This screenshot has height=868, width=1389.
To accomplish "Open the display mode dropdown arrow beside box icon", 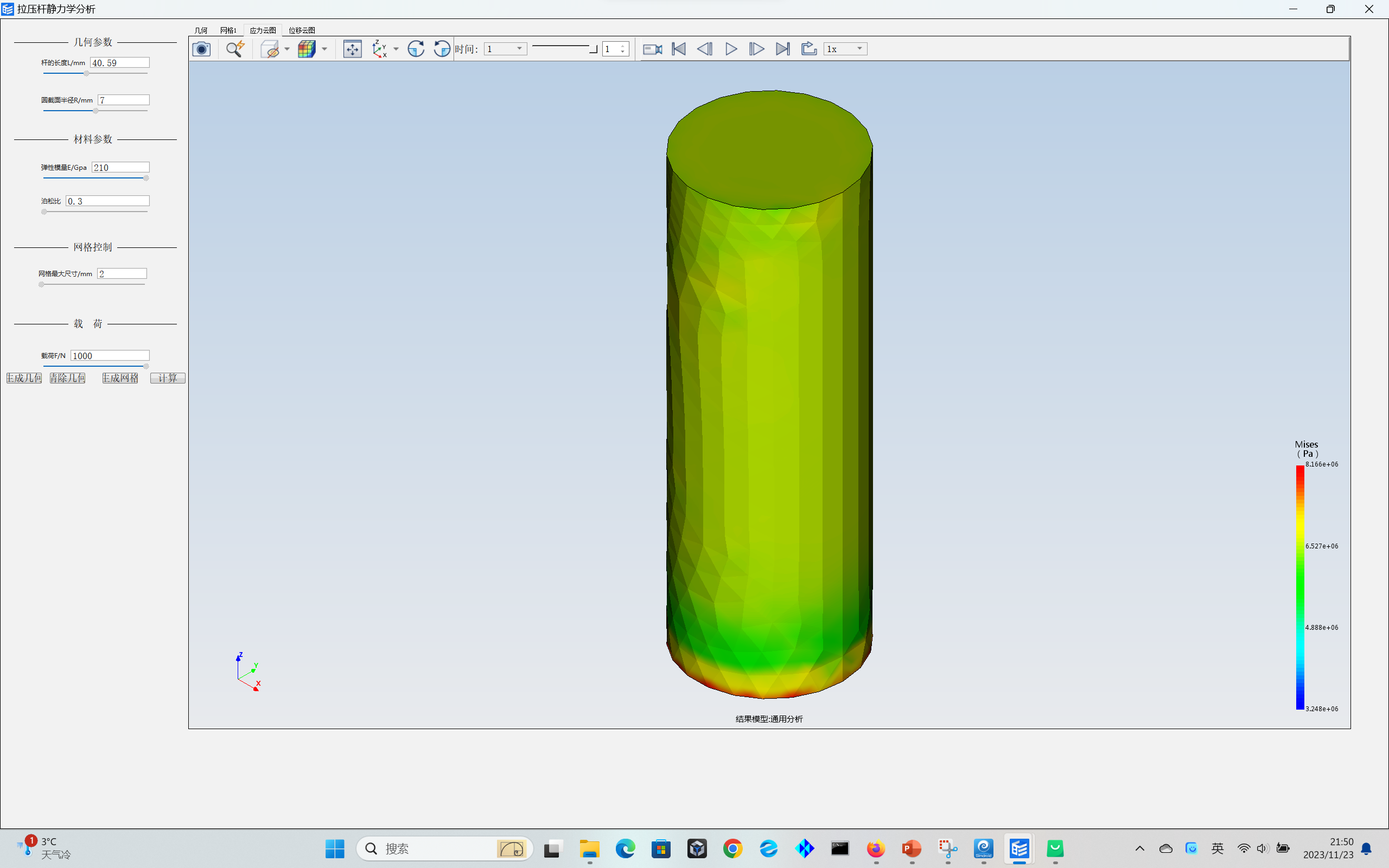I will (x=287, y=49).
